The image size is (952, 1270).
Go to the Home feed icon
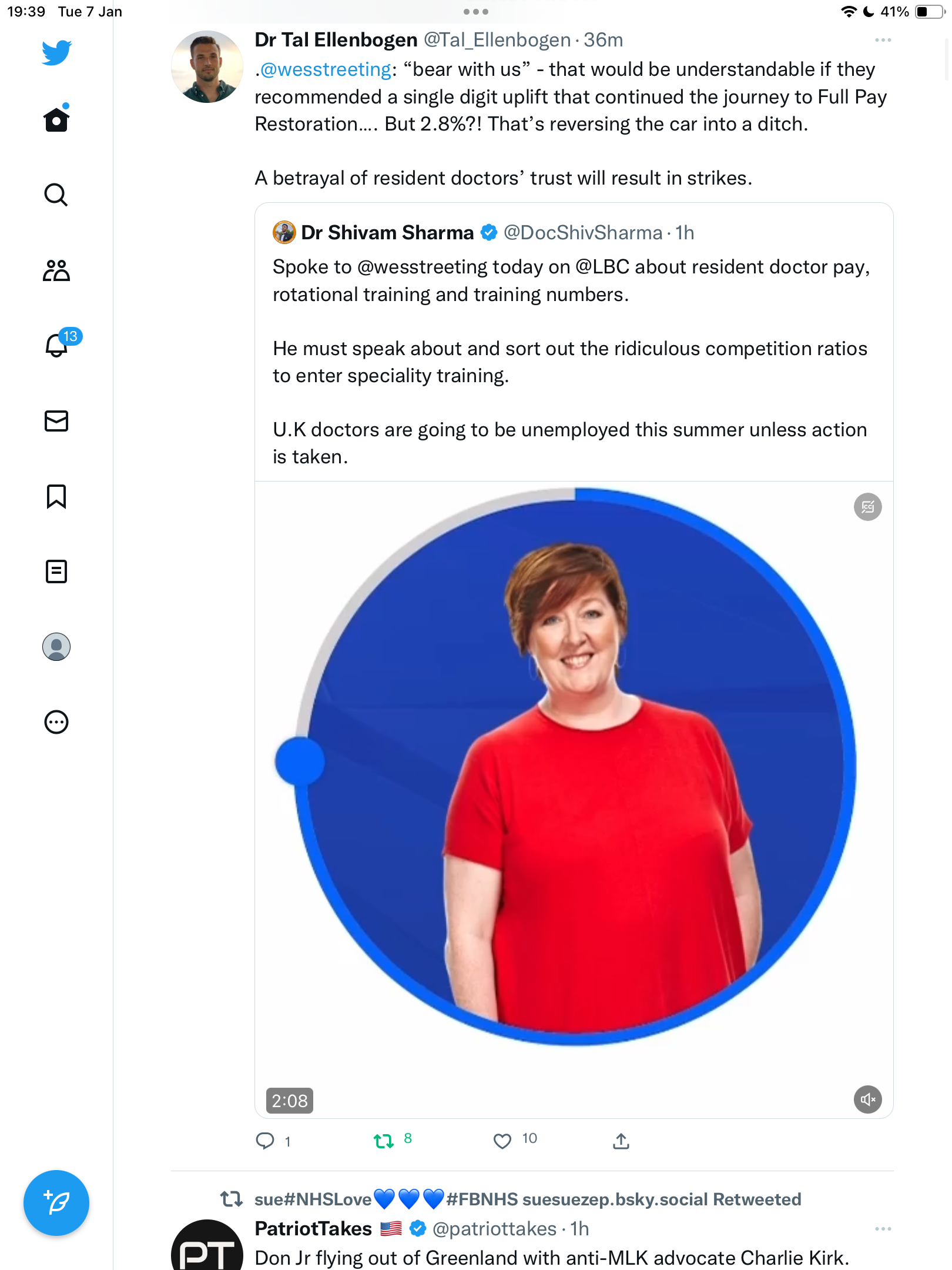pyautogui.click(x=56, y=119)
